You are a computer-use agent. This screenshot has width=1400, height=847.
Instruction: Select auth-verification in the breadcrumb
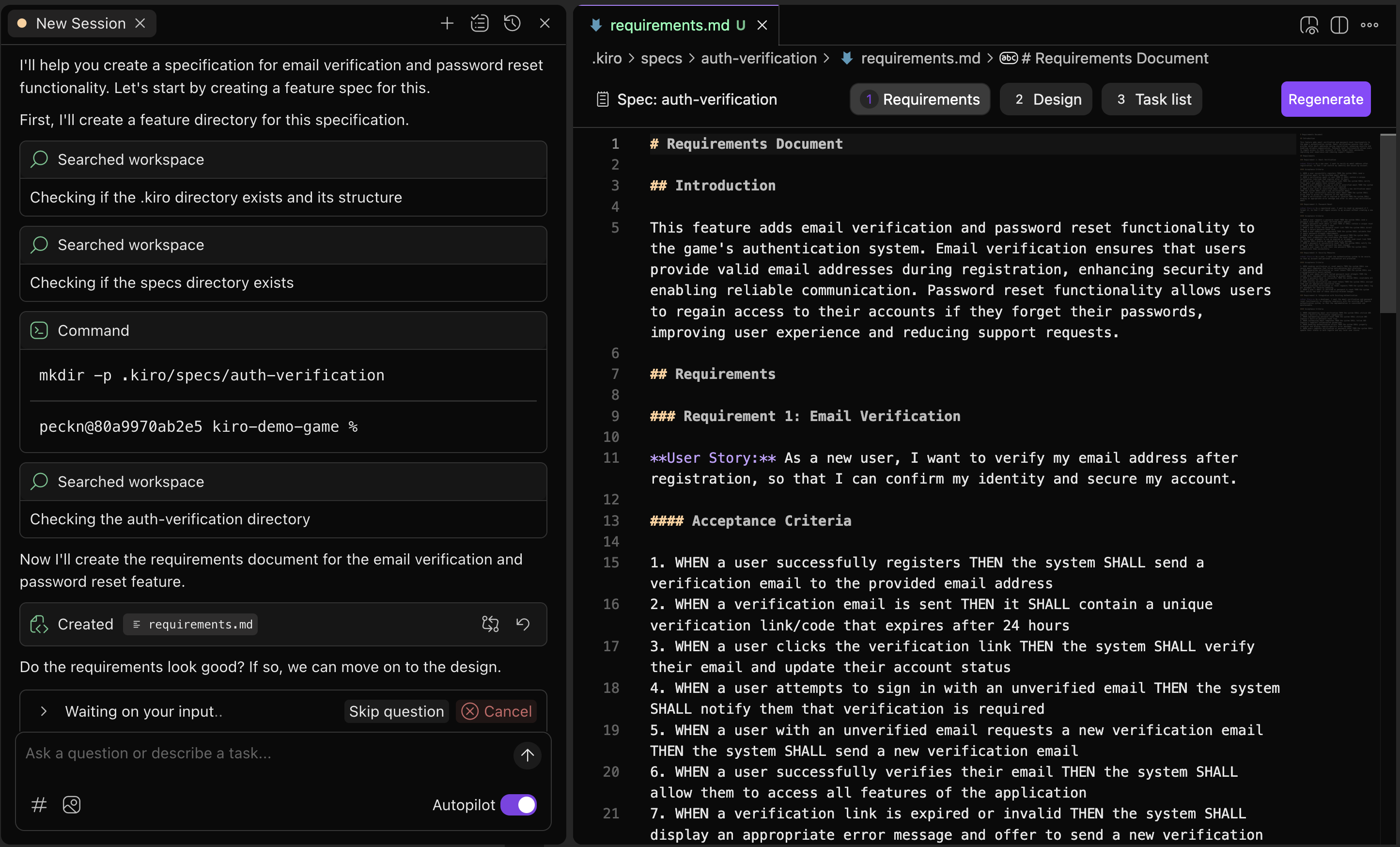[758, 58]
